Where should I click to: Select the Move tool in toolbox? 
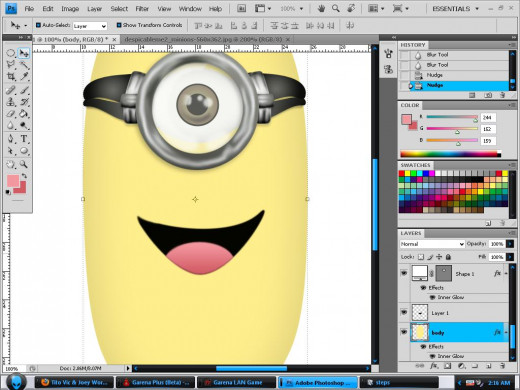(x=24, y=53)
